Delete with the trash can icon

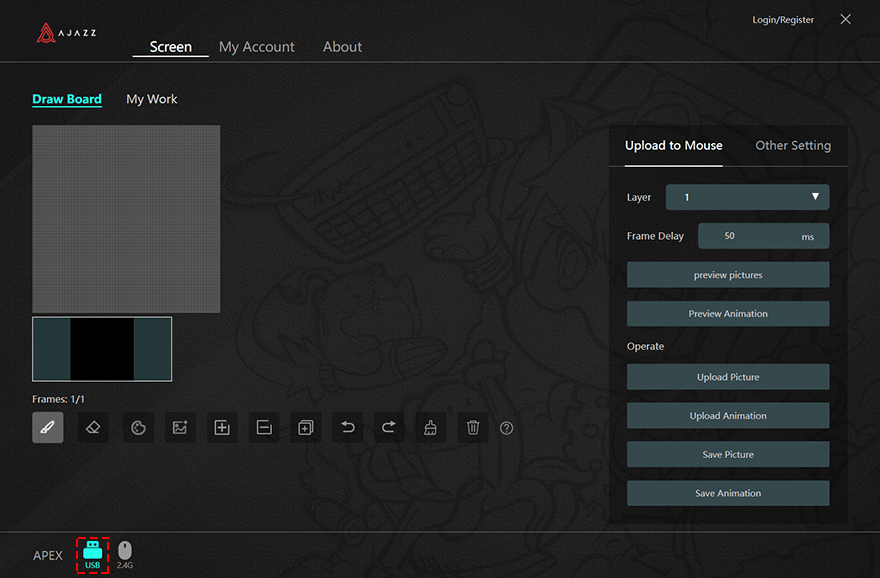coord(473,428)
